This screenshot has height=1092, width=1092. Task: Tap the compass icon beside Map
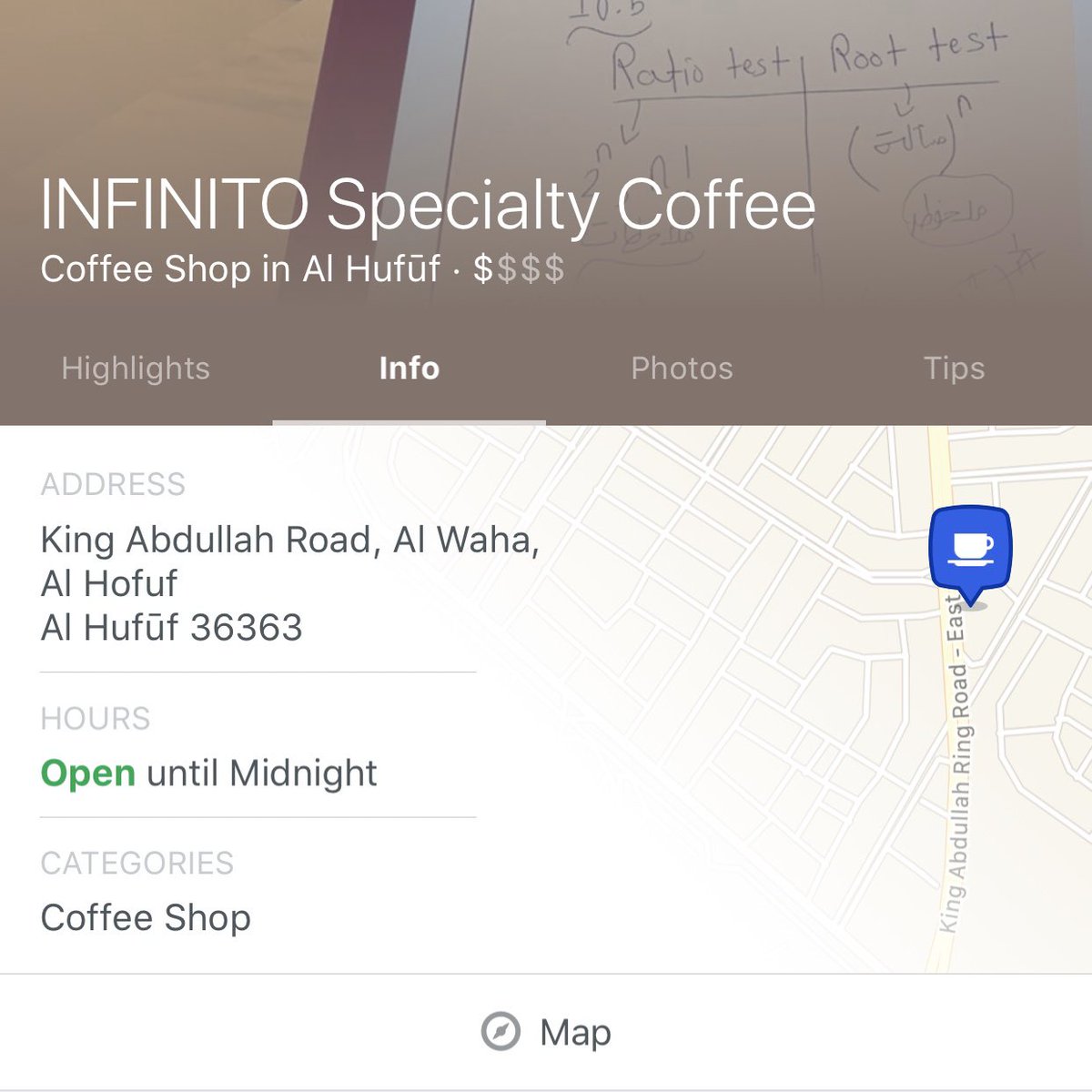pos(500,1032)
